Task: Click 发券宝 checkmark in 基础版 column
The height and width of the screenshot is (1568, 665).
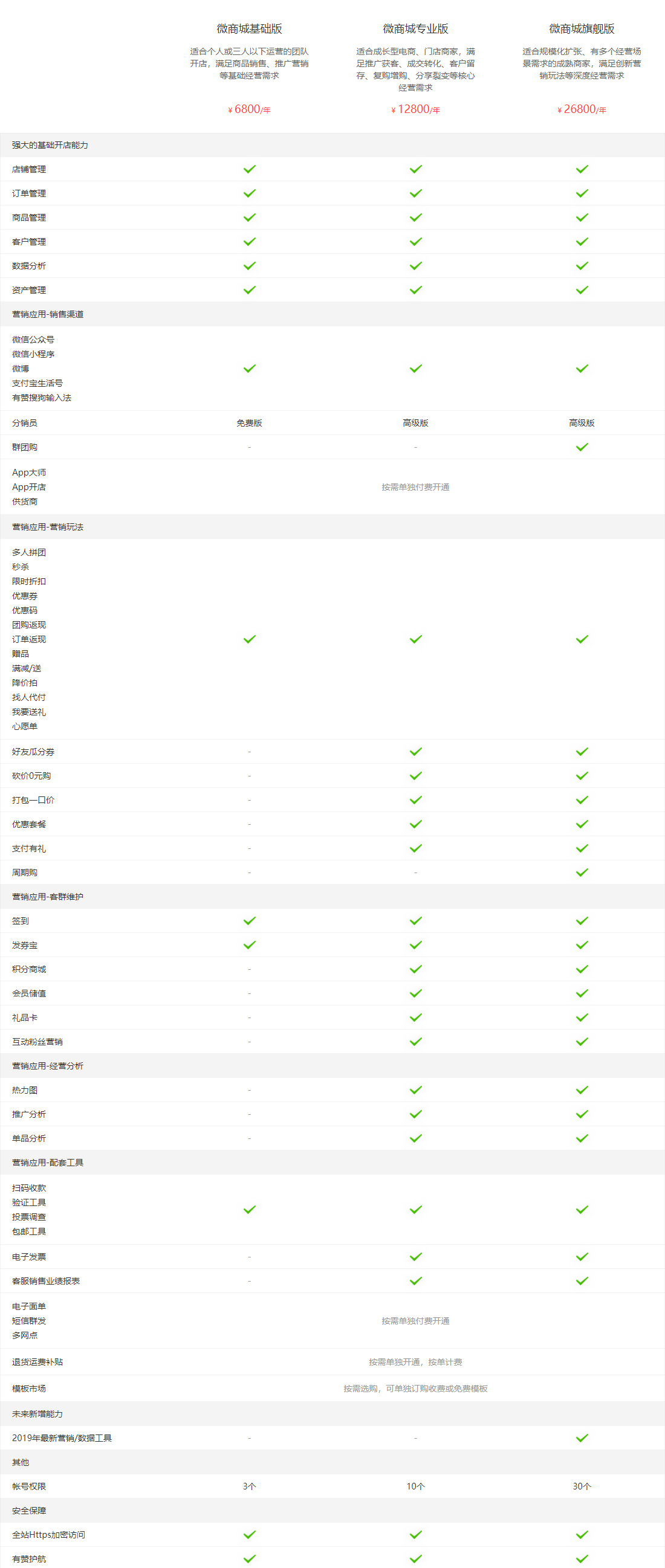Action: 250,944
